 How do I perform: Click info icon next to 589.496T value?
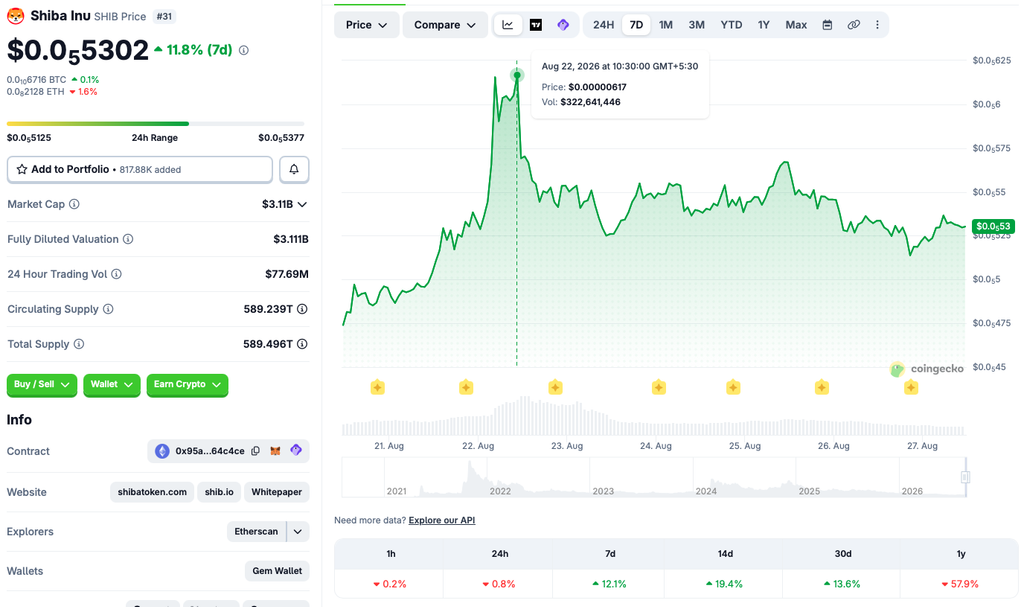coord(302,344)
